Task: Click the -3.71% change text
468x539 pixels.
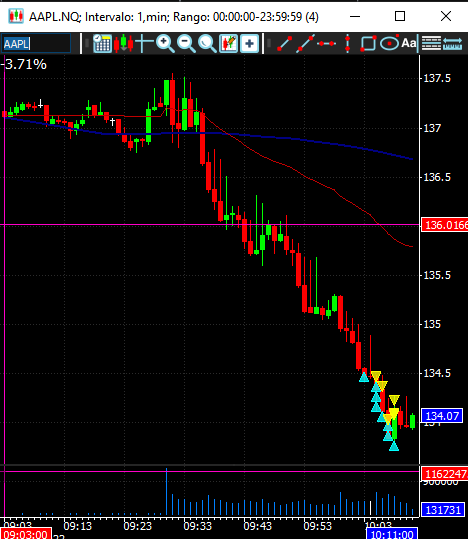Action: pos(24,64)
